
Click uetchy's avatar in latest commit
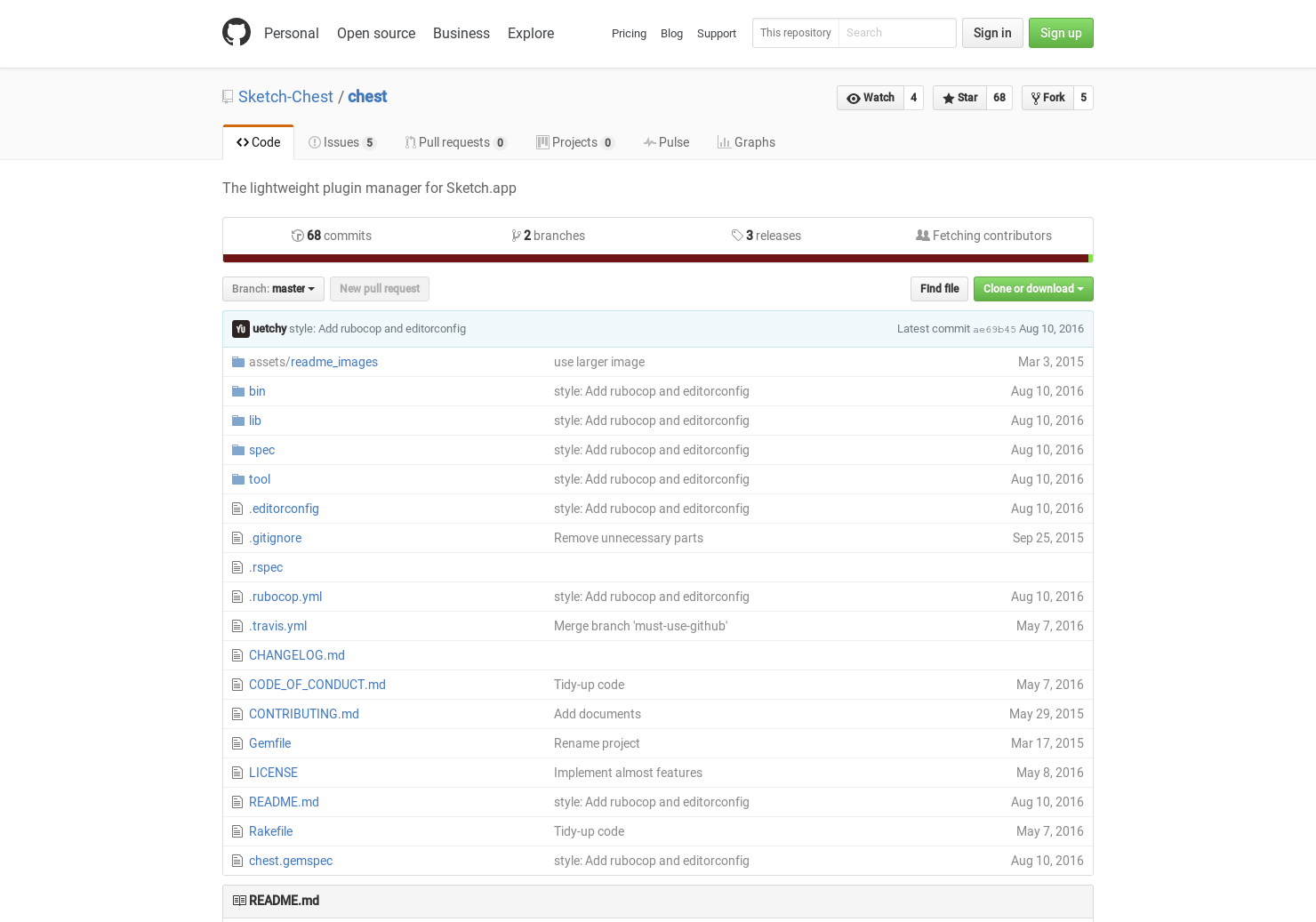point(241,329)
